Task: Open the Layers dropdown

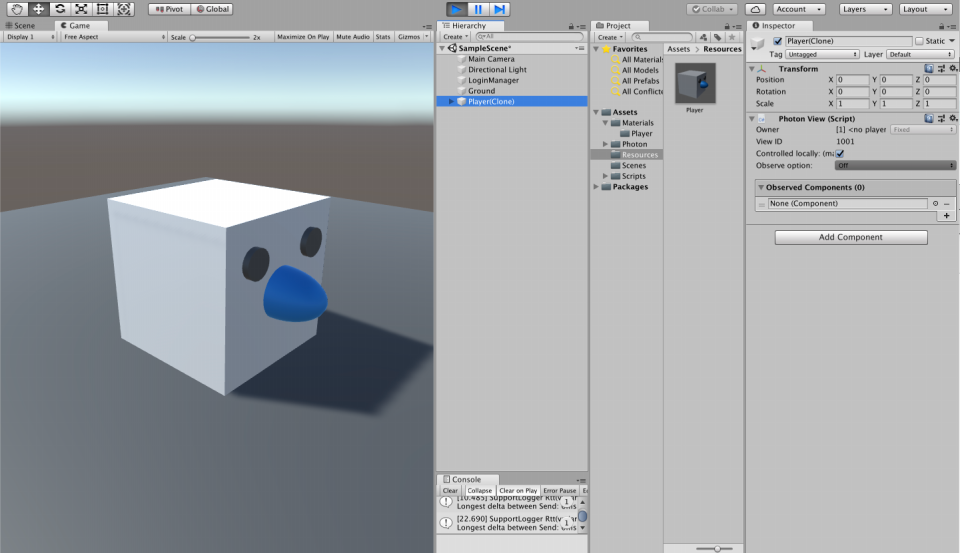Action: (x=864, y=9)
